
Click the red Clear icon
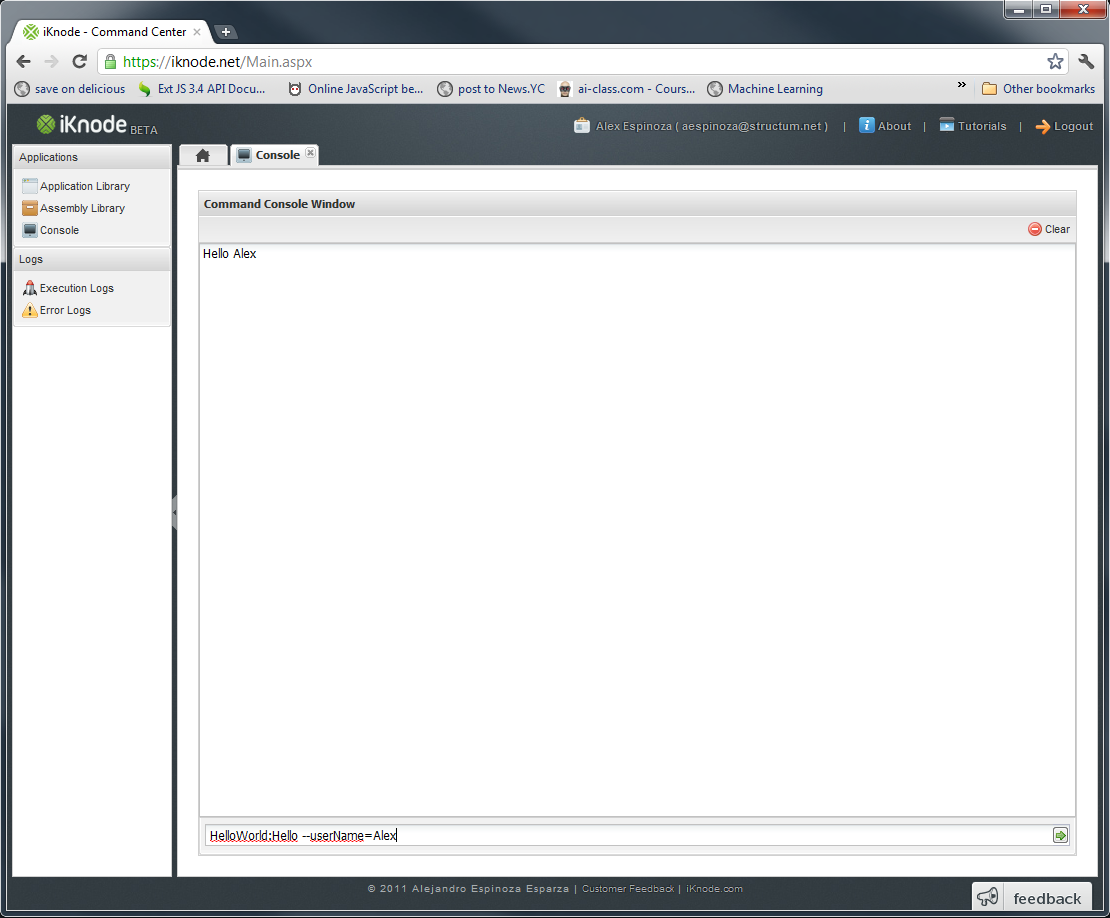[1034, 229]
